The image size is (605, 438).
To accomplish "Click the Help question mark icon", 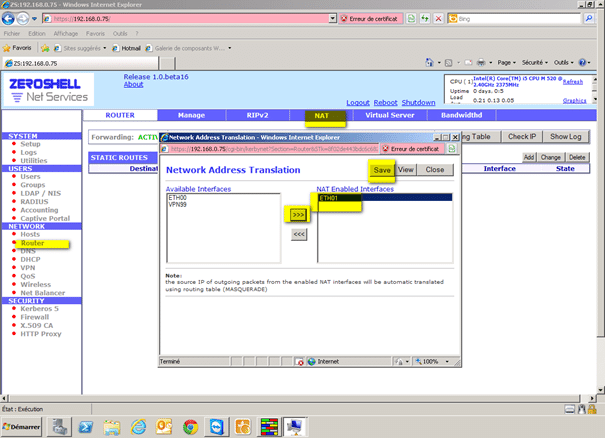I will point(583,62).
